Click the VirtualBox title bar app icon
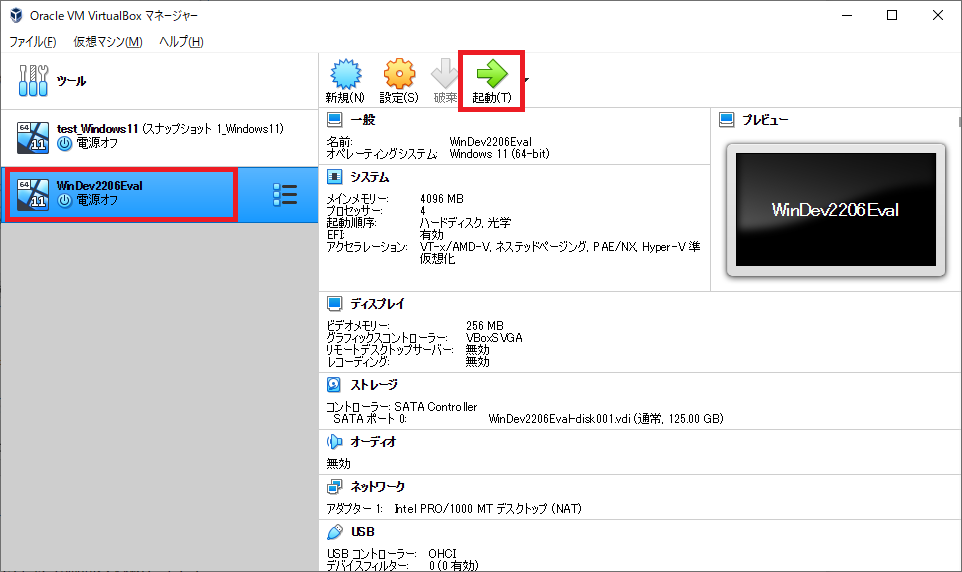 pos(16,15)
